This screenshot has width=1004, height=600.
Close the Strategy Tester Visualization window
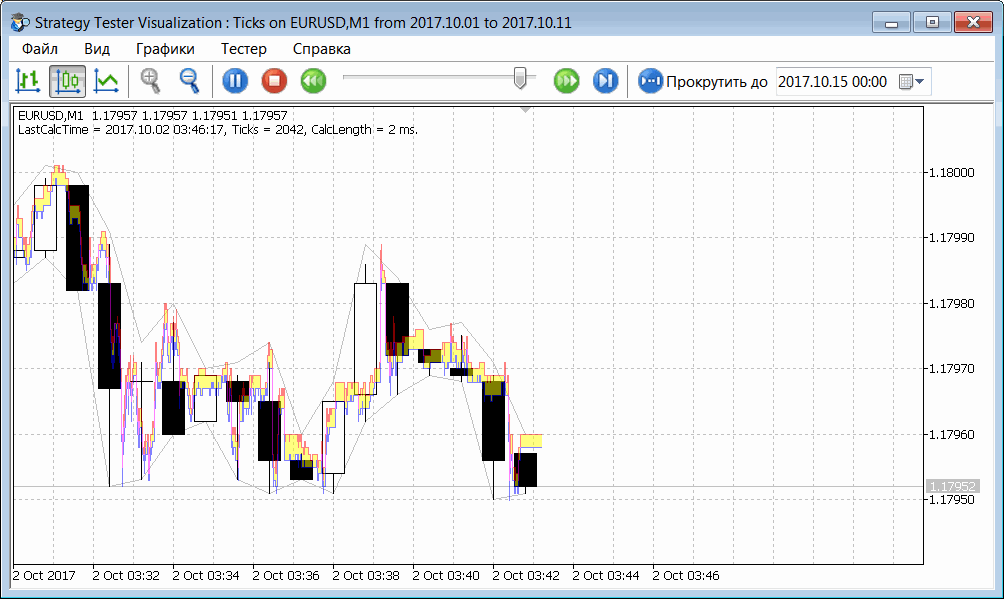point(973,22)
